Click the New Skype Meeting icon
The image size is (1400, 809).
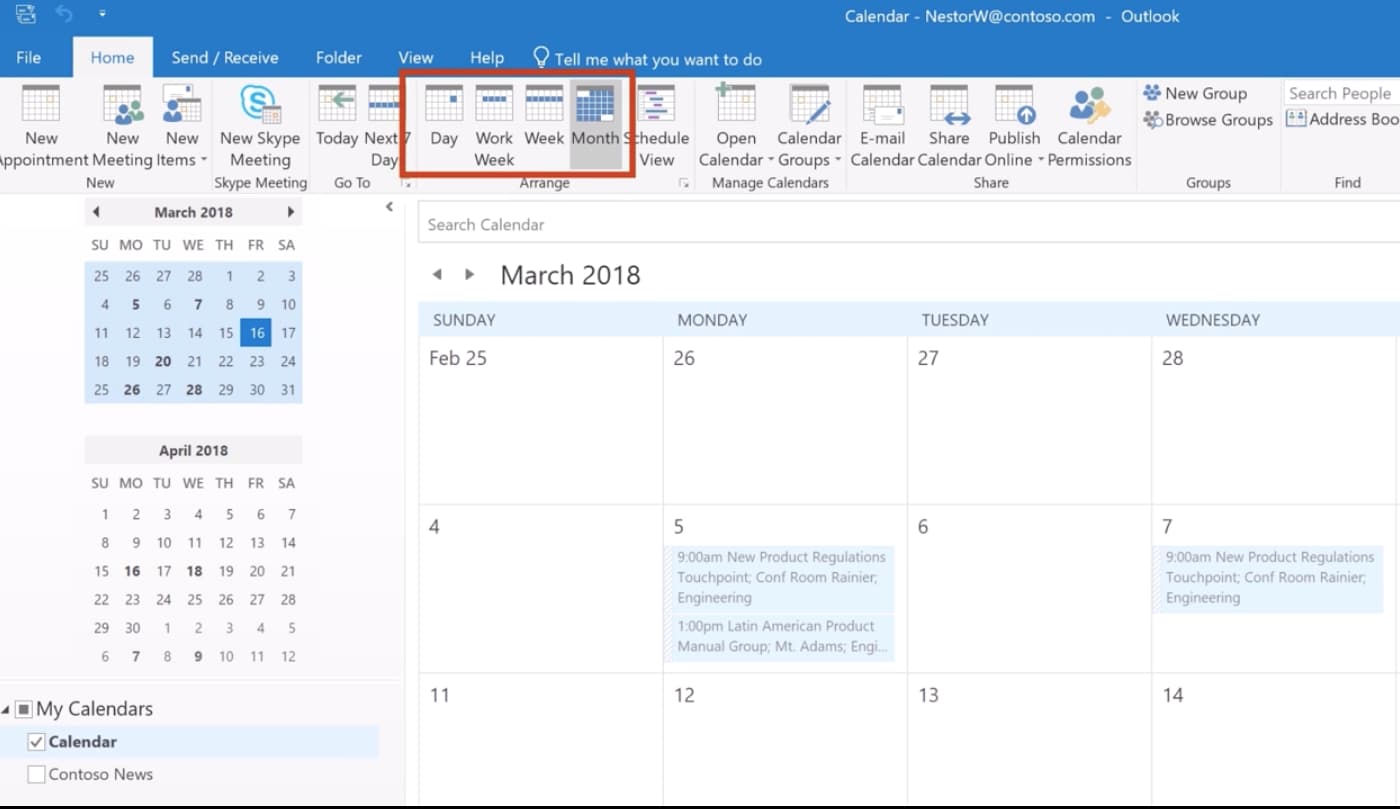tap(259, 106)
